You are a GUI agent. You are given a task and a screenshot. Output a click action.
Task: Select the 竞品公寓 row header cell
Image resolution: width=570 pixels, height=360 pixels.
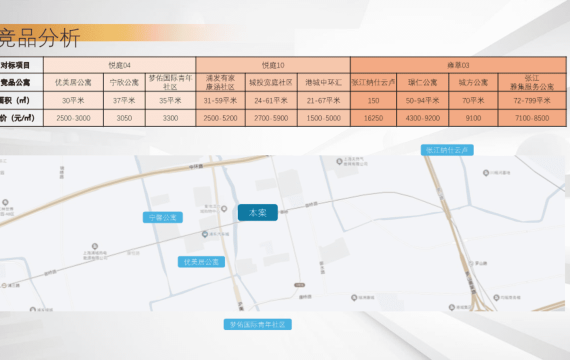click(21, 83)
